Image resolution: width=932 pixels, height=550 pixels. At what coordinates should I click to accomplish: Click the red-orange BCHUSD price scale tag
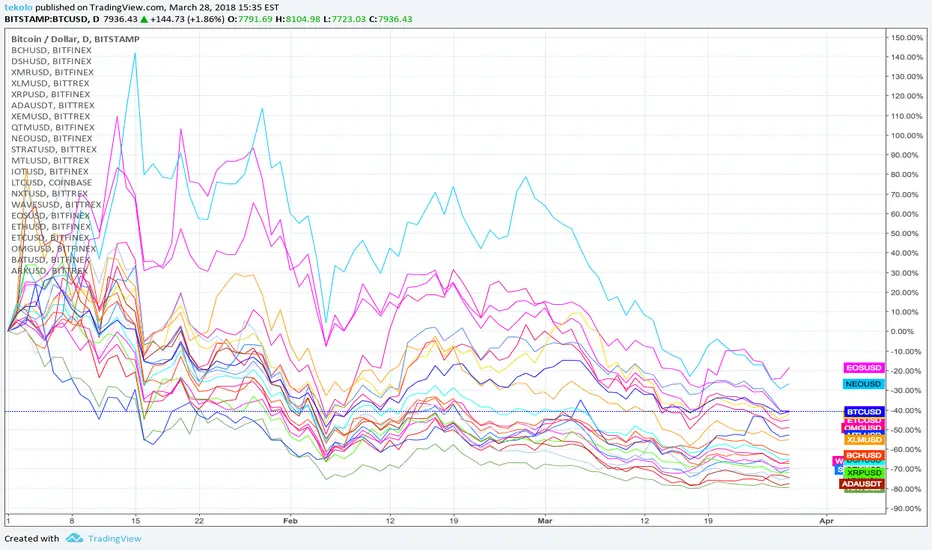click(864, 455)
